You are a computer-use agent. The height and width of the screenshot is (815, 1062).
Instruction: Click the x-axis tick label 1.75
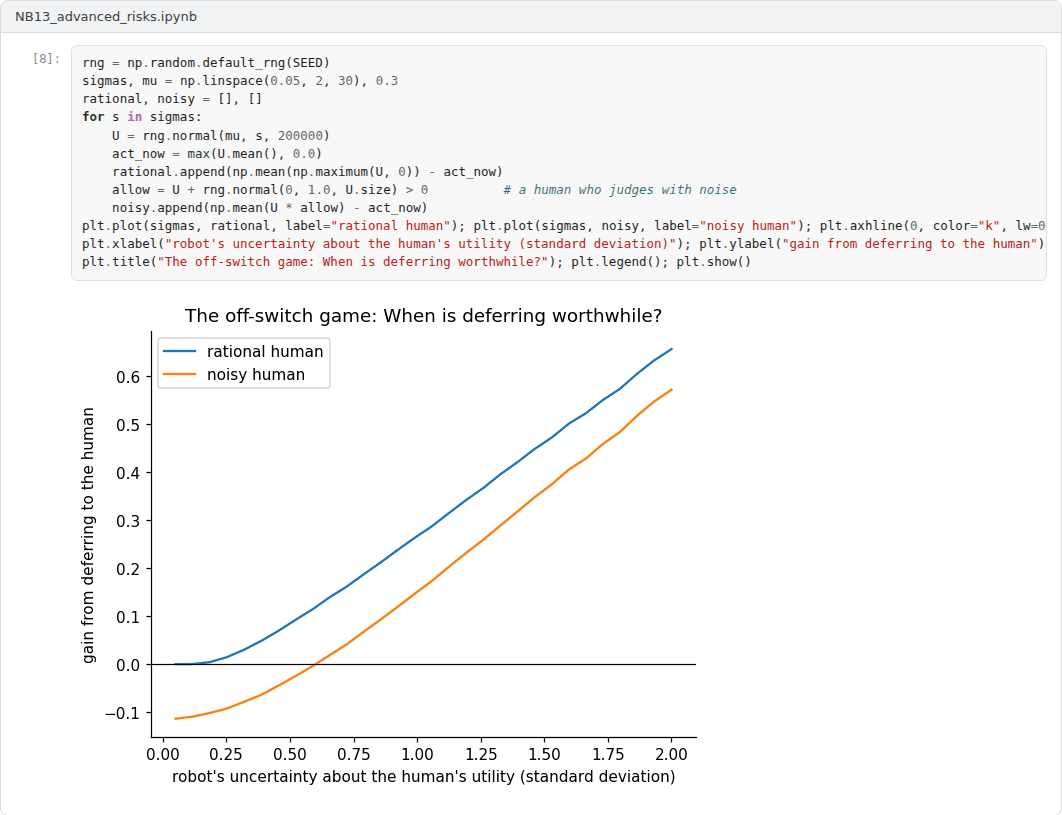608,755
